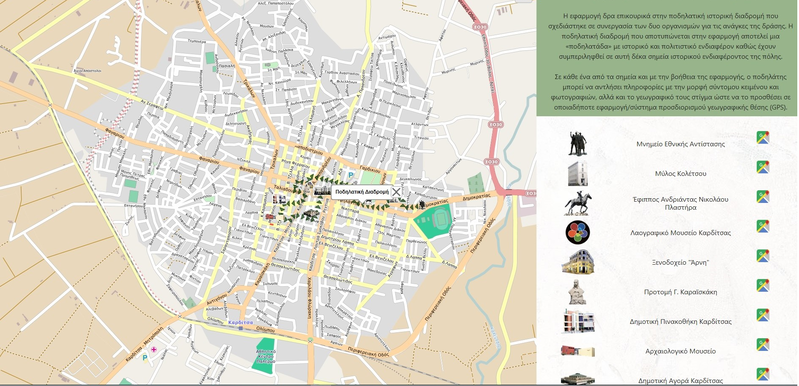Click the equestrian statue thumbnail in list

(x=578, y=203)
